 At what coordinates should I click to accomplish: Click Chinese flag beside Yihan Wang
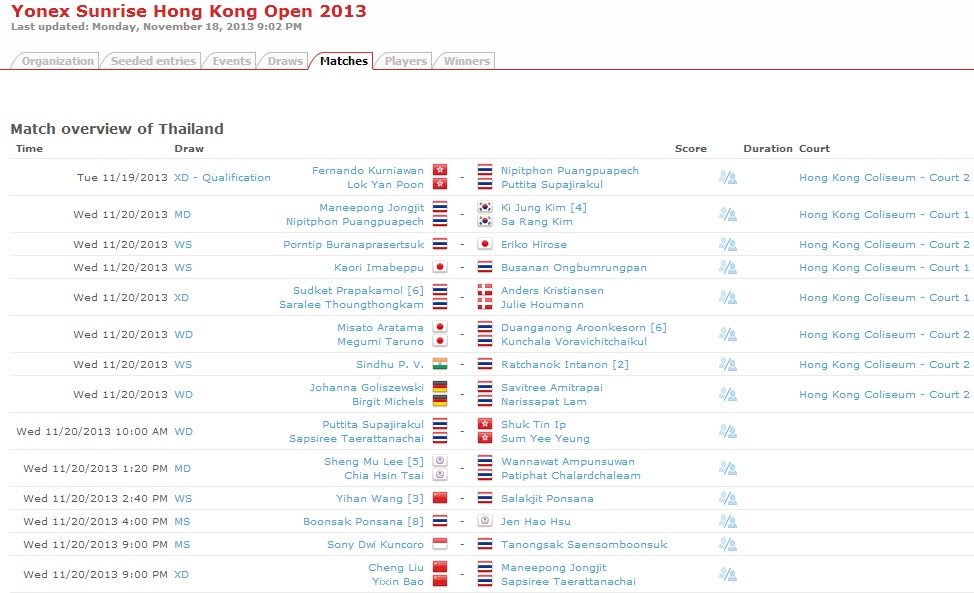click(x=440, y=498)
